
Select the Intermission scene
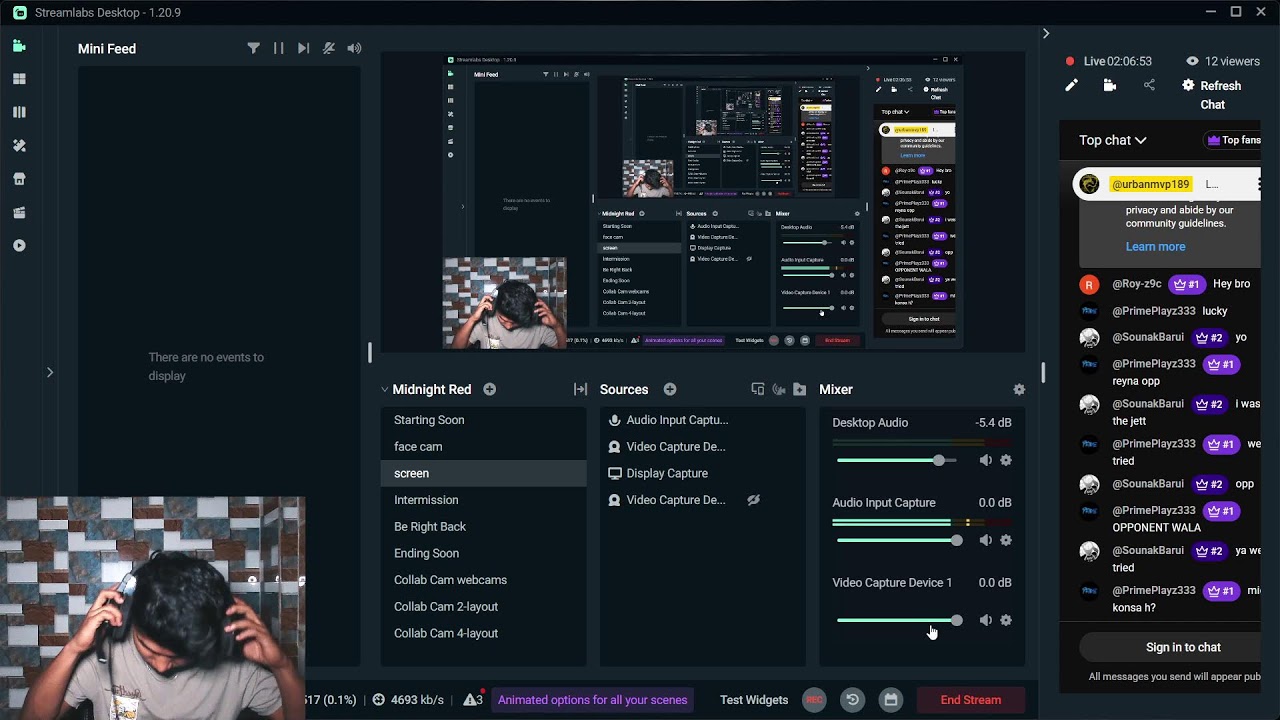(x=483, y=500)
